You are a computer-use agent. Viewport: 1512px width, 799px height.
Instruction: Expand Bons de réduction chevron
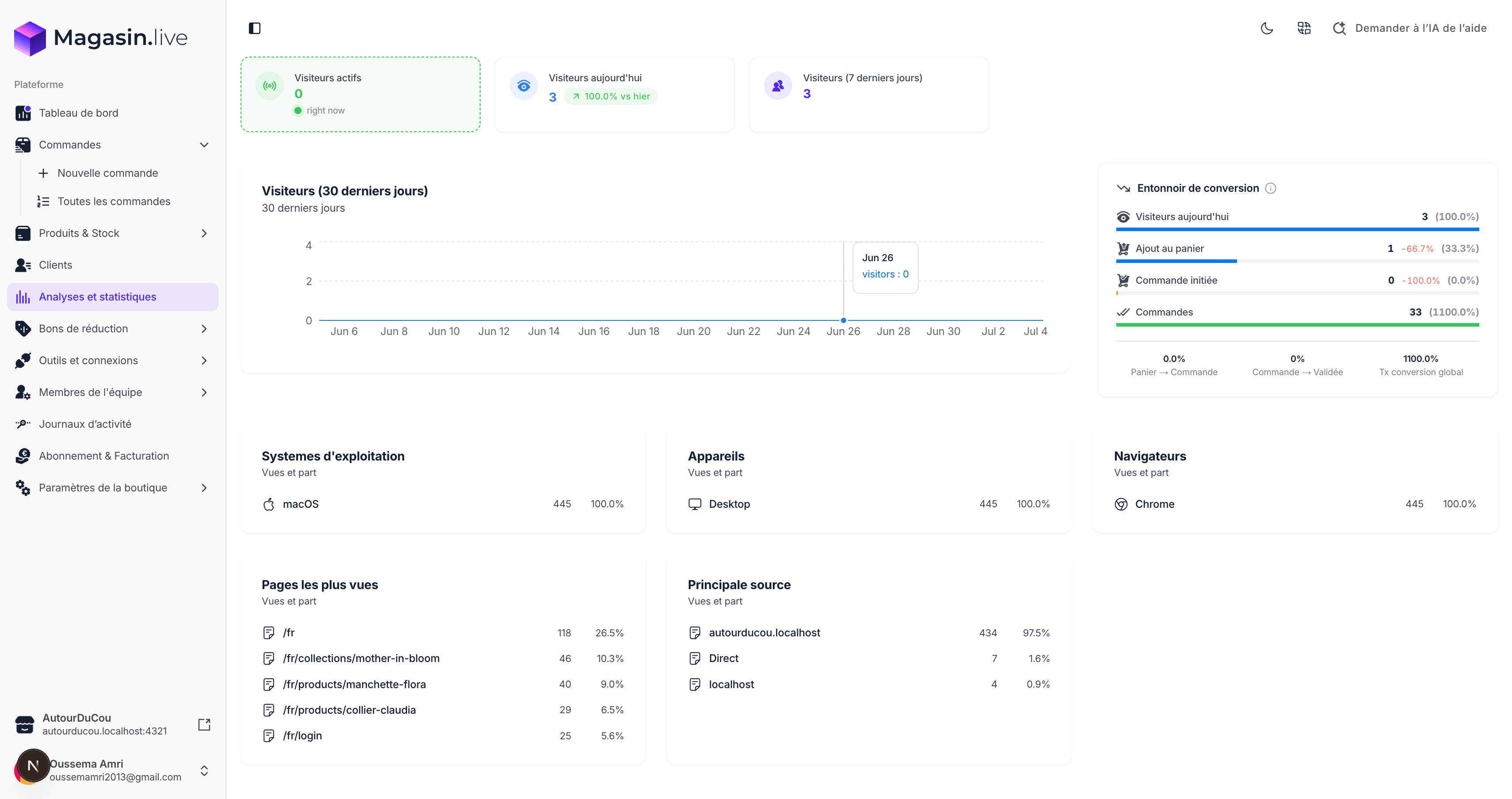point(204,328)
